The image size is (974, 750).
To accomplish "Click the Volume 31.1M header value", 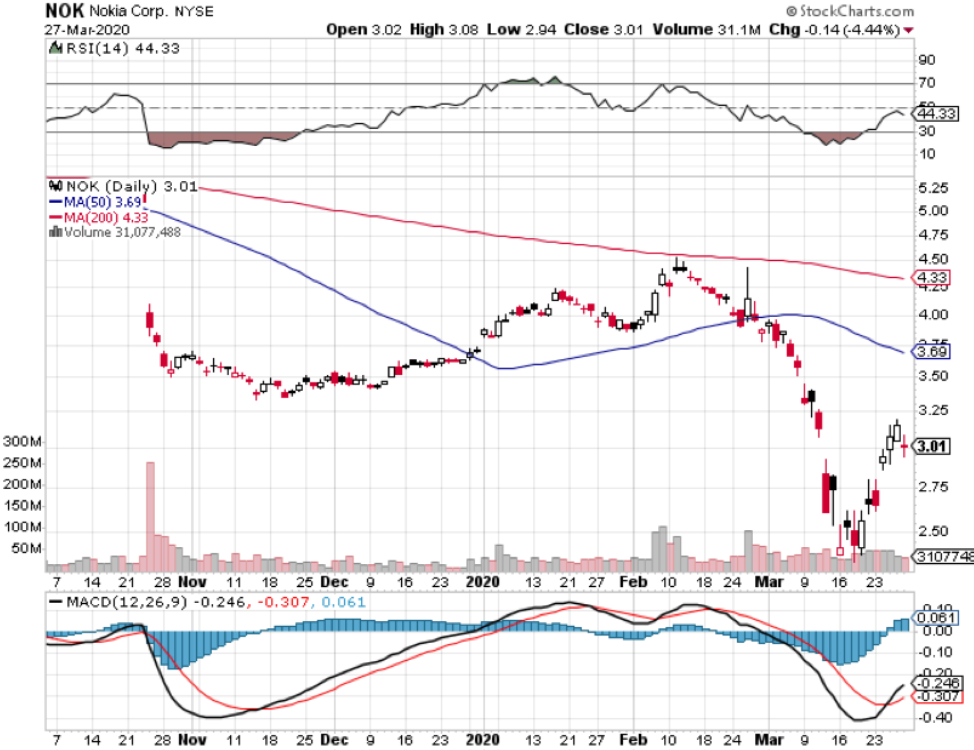I will 706,30.
